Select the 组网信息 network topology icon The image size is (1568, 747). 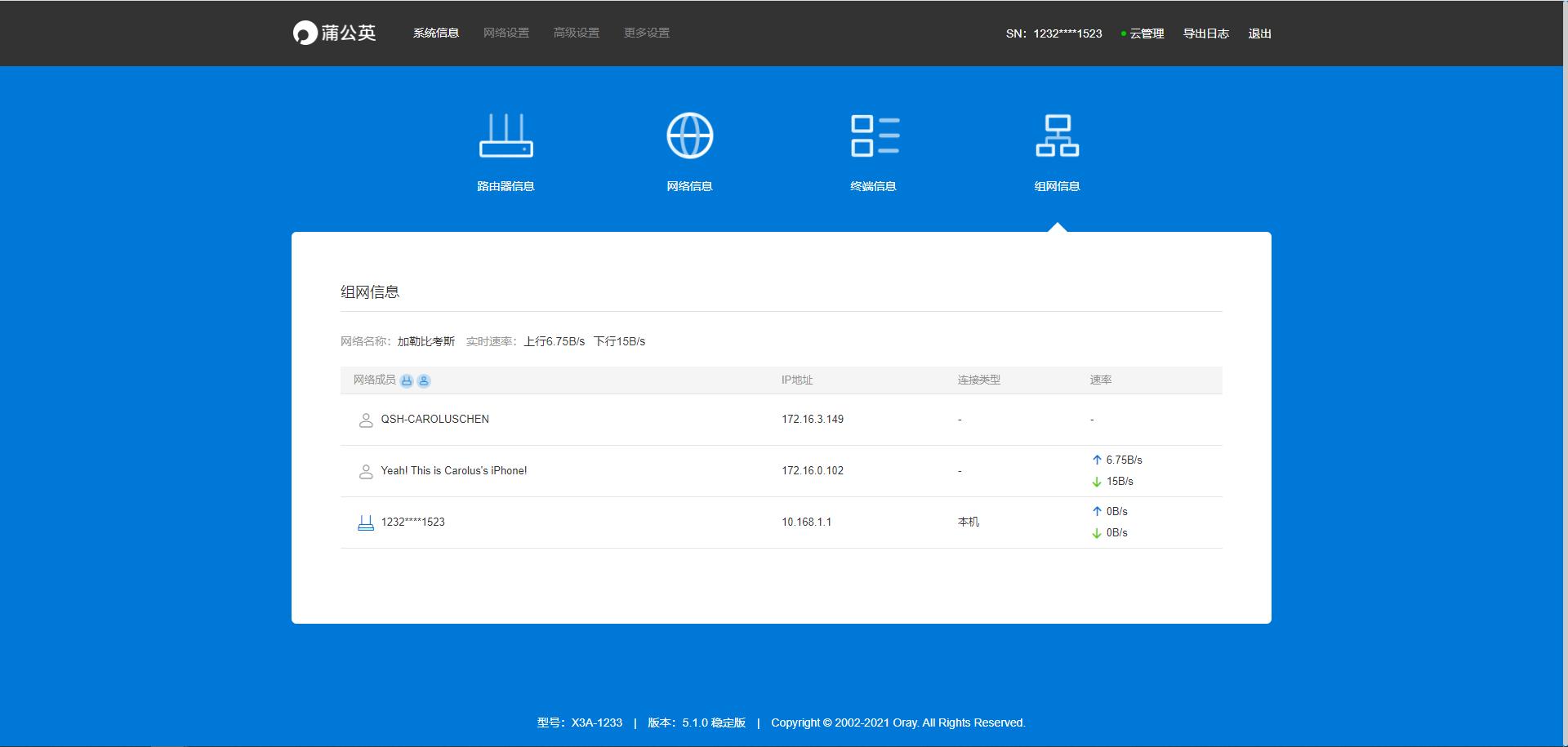click(x=1057, y=136)
